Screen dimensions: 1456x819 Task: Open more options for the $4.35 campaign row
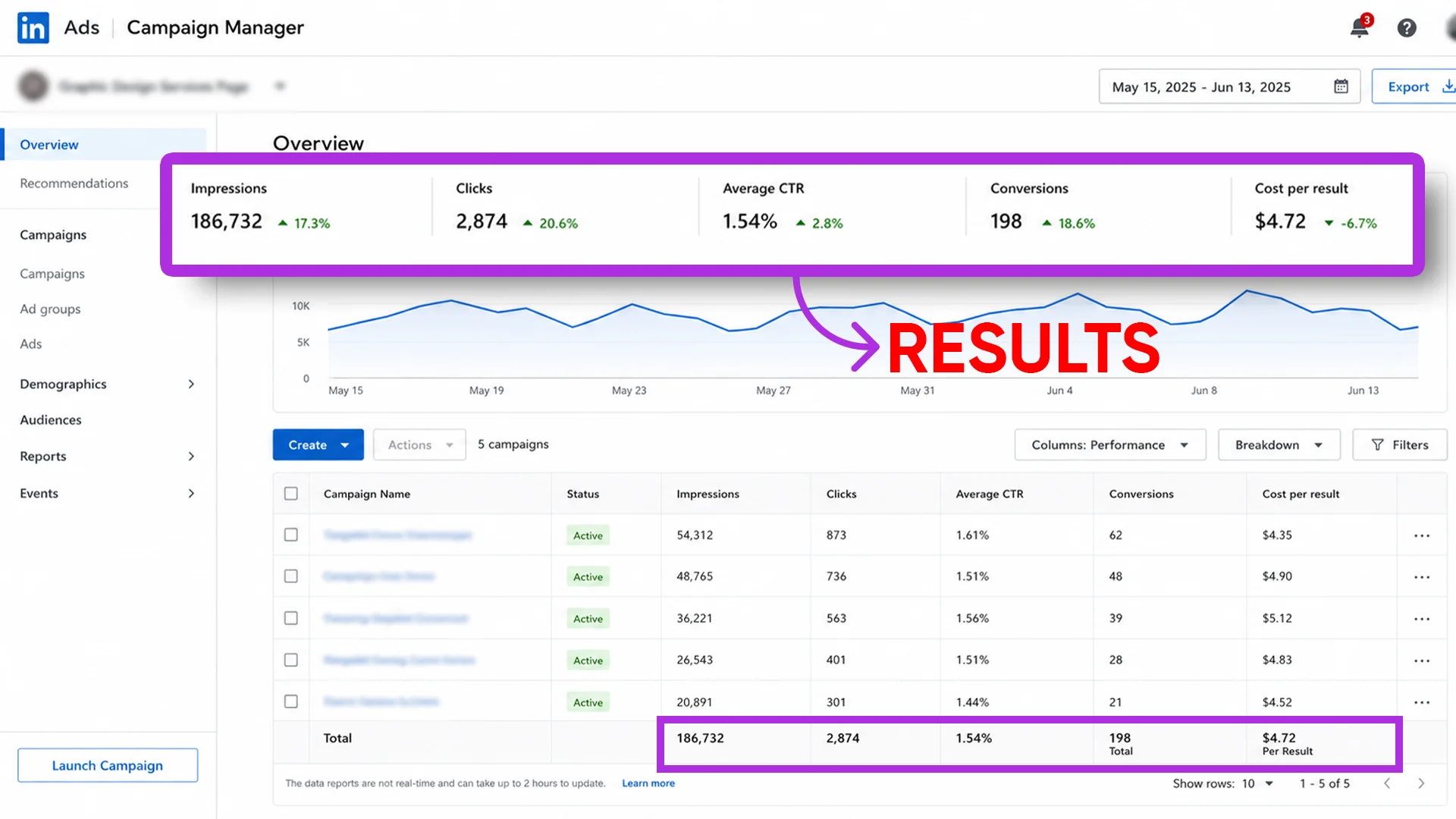click(x=1421, y=535)
